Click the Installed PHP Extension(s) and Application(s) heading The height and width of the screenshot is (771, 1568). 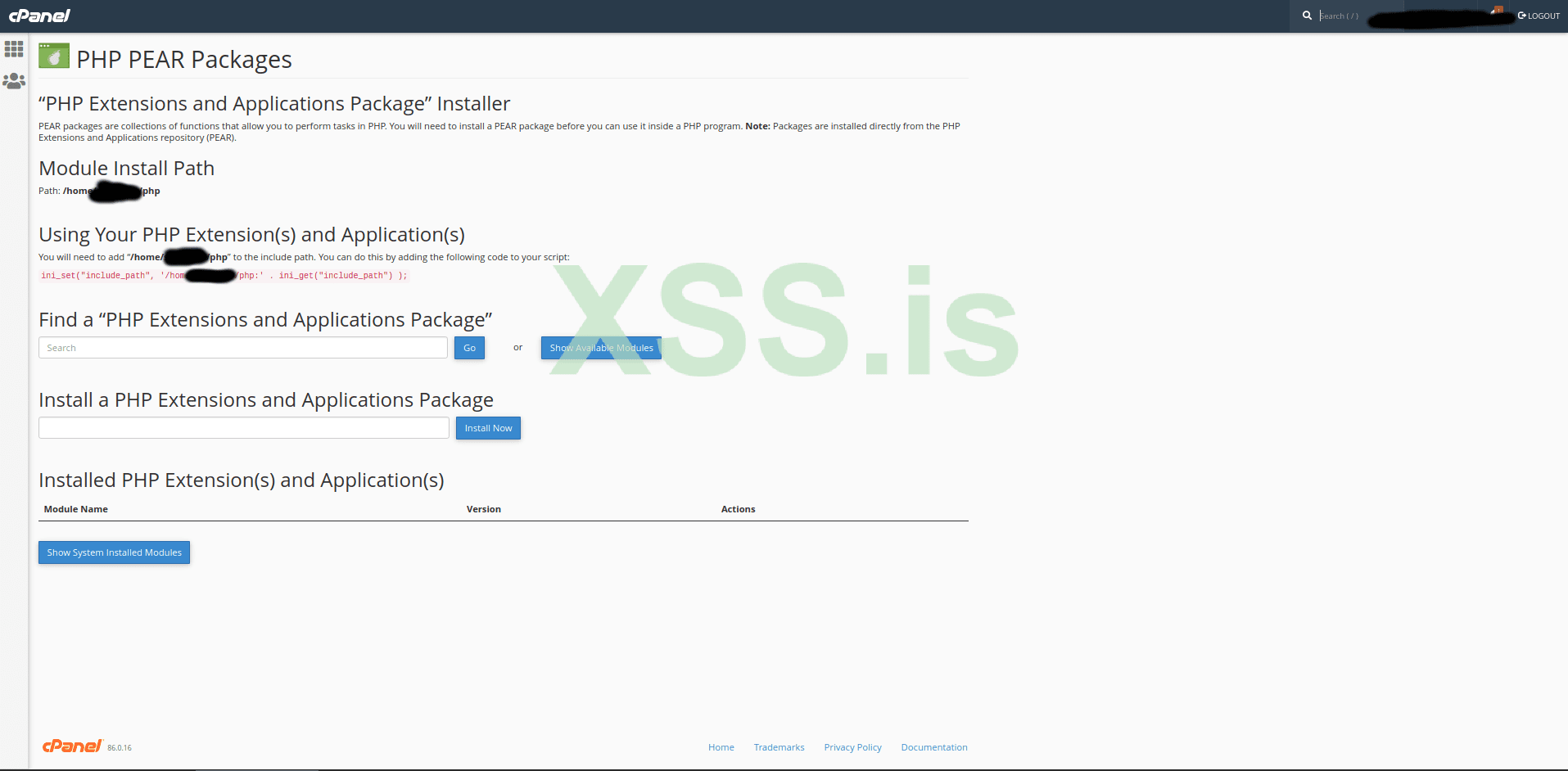click(242, 480)
